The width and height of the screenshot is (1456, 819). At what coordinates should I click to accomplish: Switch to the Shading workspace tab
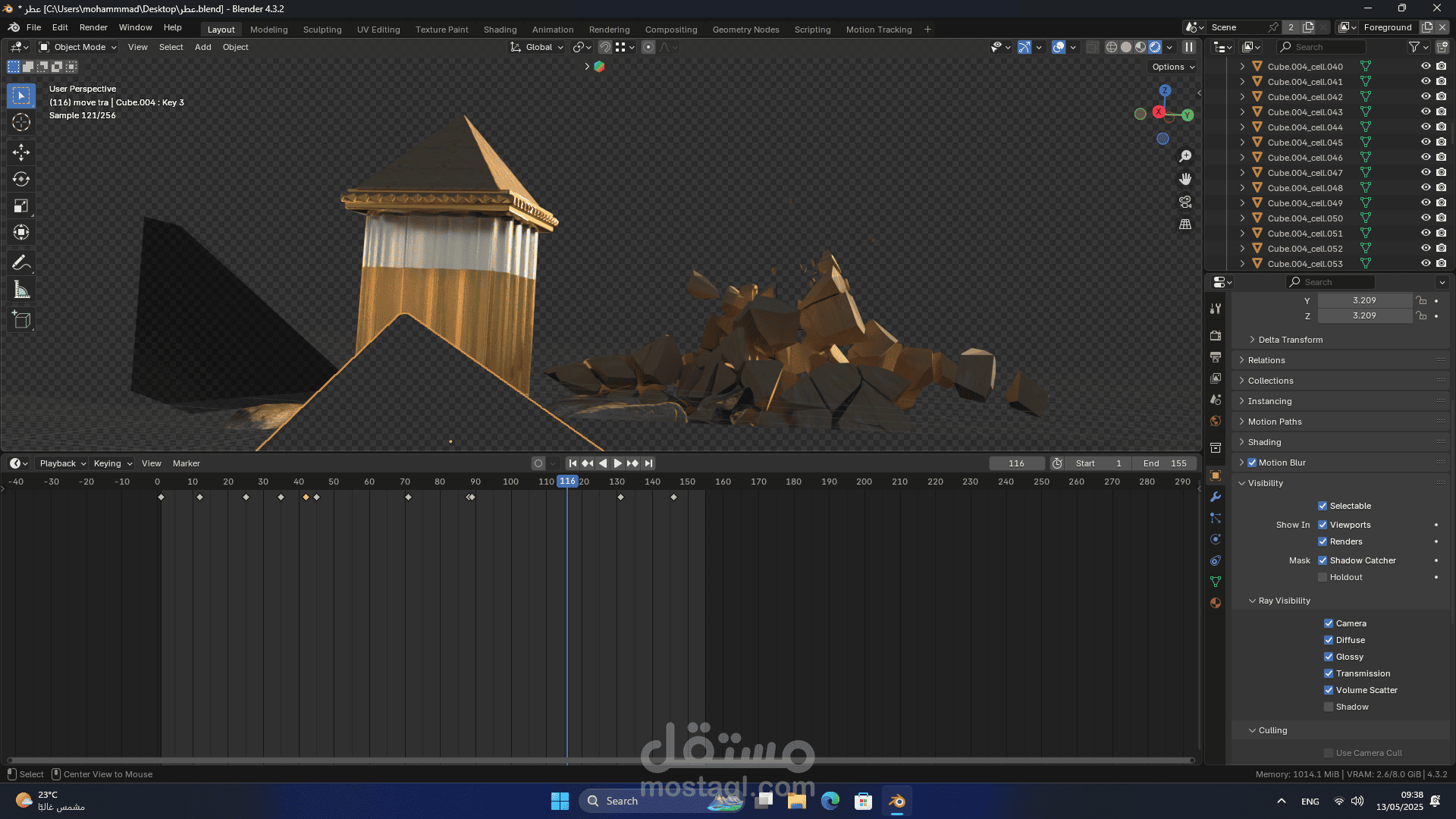coord(500,30)
